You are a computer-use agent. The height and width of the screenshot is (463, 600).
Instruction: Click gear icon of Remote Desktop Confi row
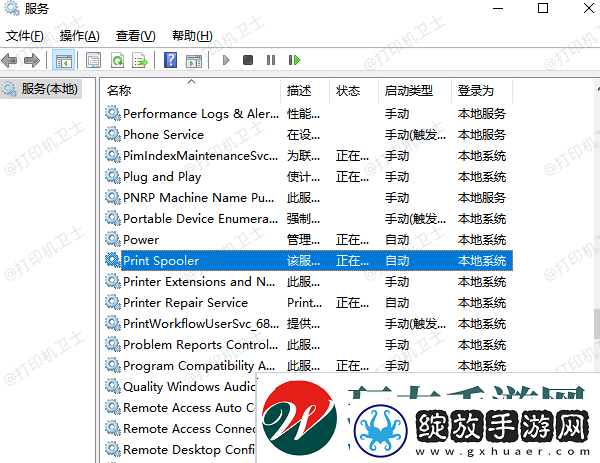(x=112, y=449)
